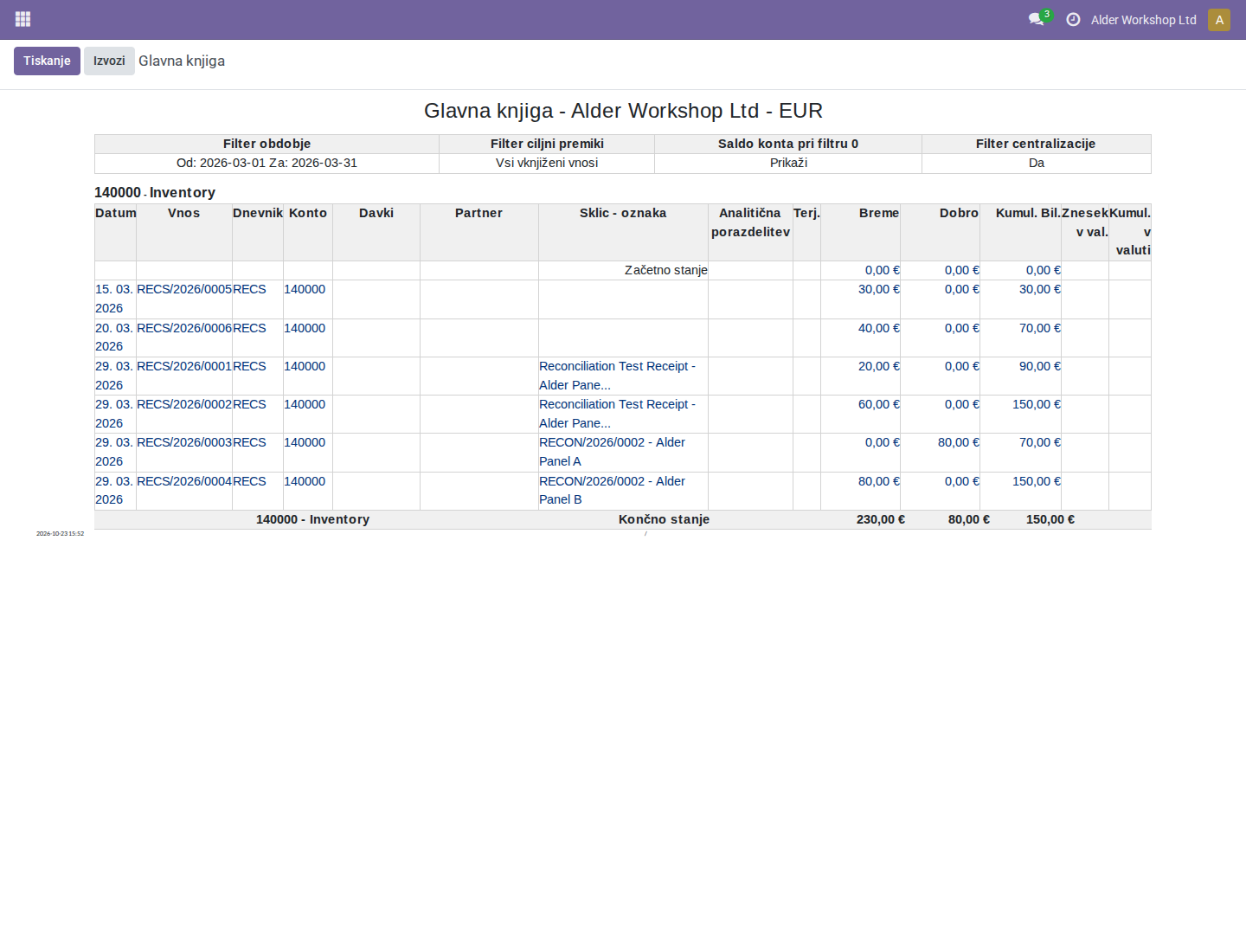Click the Vsi vknjiženi vnosi filter value
The image size is (1246, 952).
point(547,163)
